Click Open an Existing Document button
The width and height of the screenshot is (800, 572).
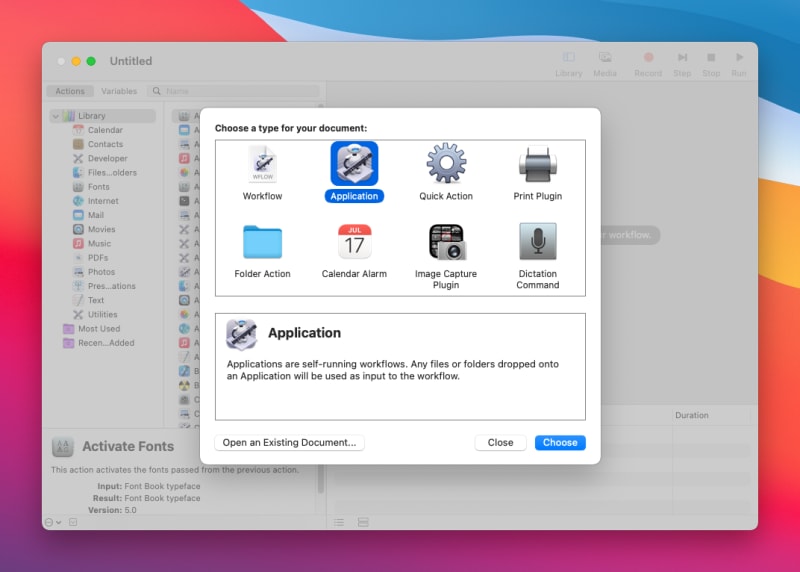click(289, 442)
